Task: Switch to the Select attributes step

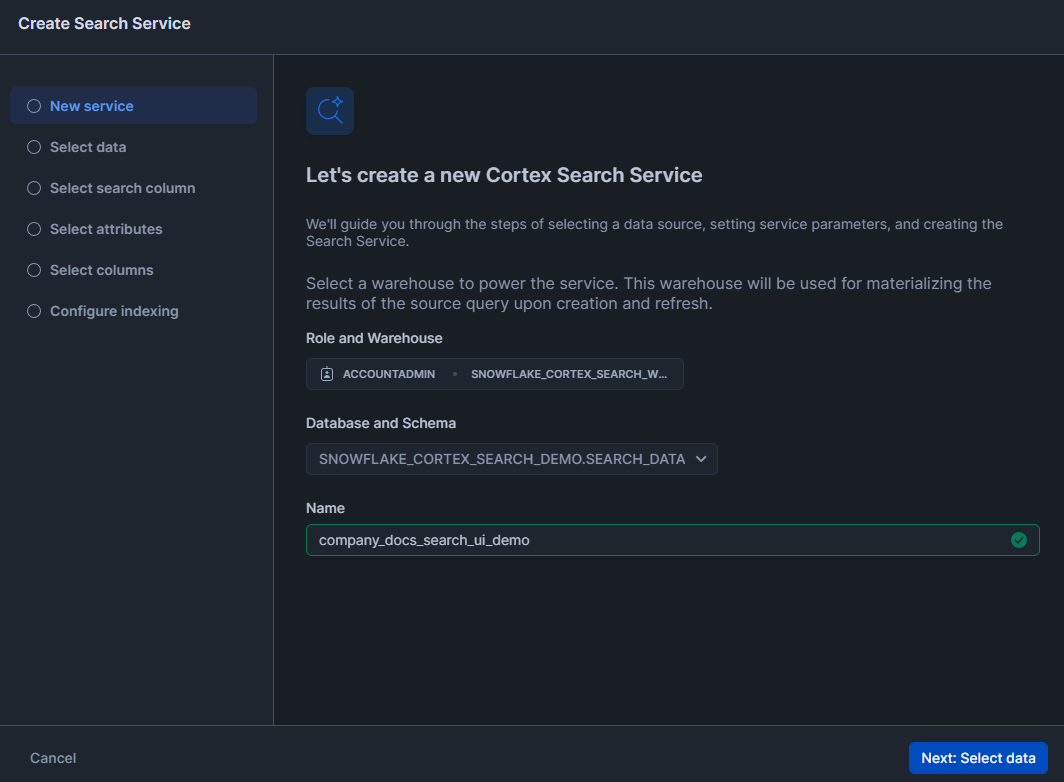Action: (106, 229)
